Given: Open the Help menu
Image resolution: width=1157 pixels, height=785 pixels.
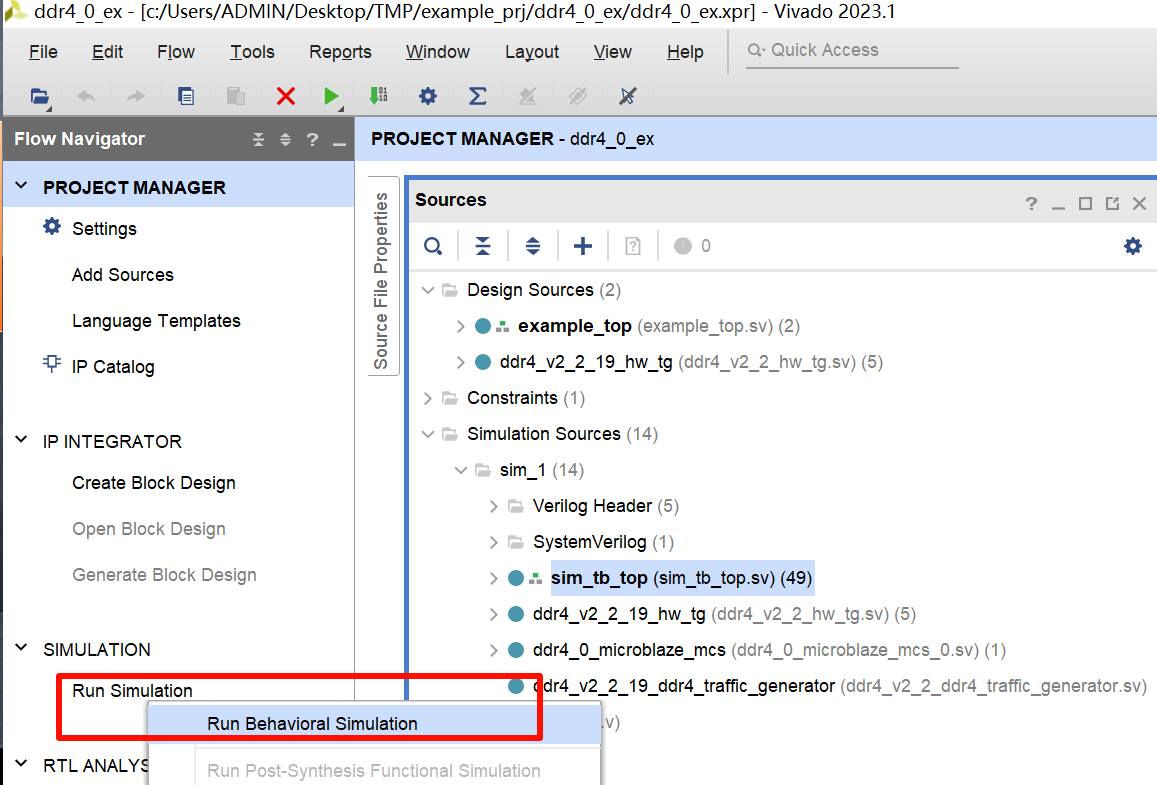Looking at the screenshot, I should coord(685,52).
